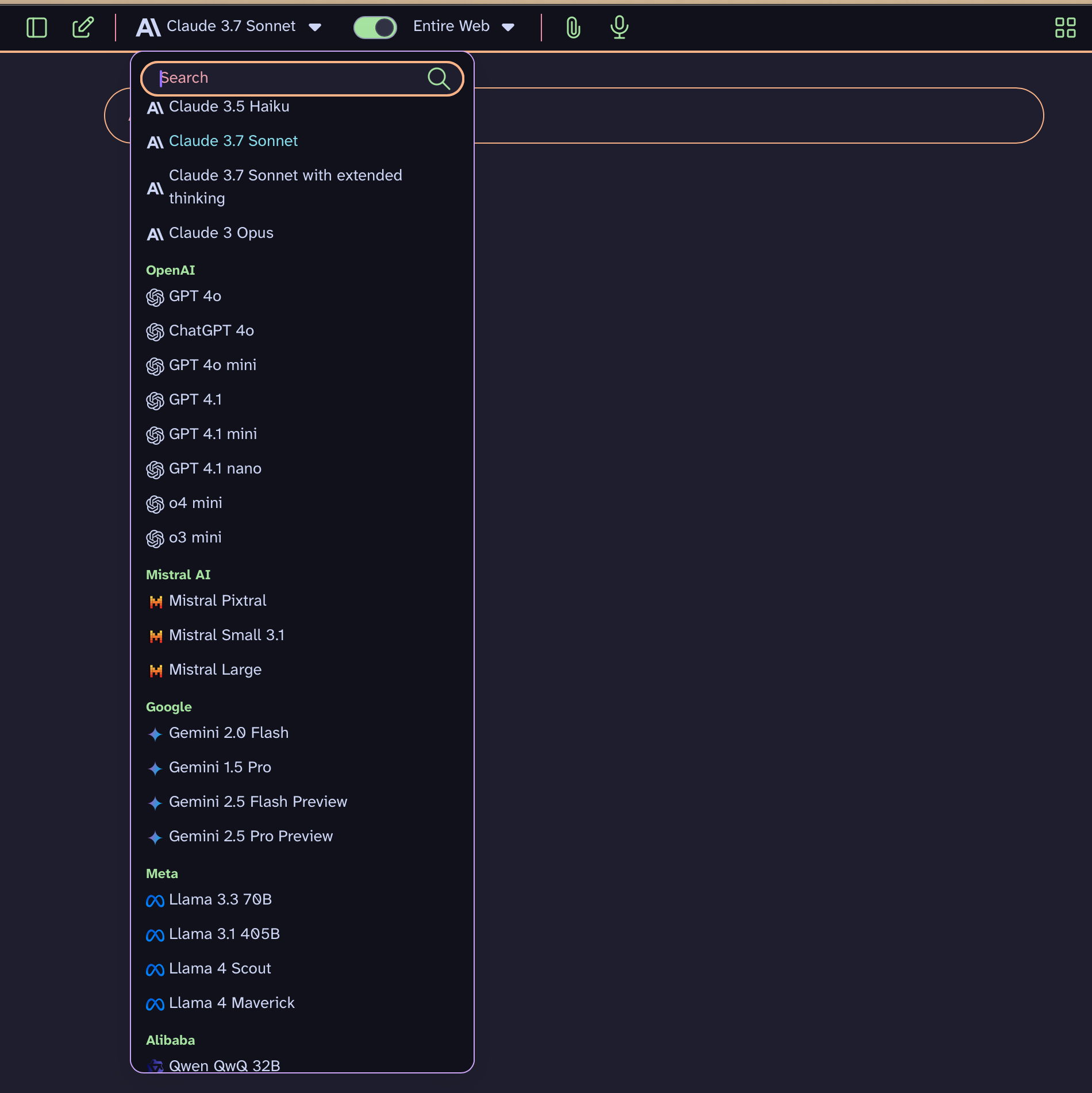Click OpenAI logo beside GPT 4.1
This screenshot has height=1093, width=1092.
155,401
